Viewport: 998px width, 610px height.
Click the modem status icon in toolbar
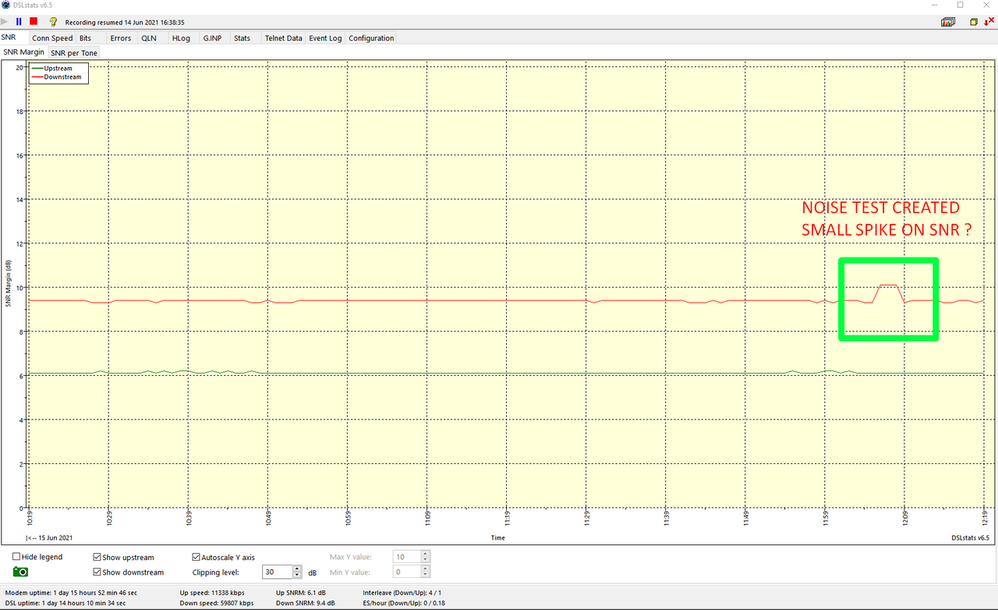pos(946,21)
